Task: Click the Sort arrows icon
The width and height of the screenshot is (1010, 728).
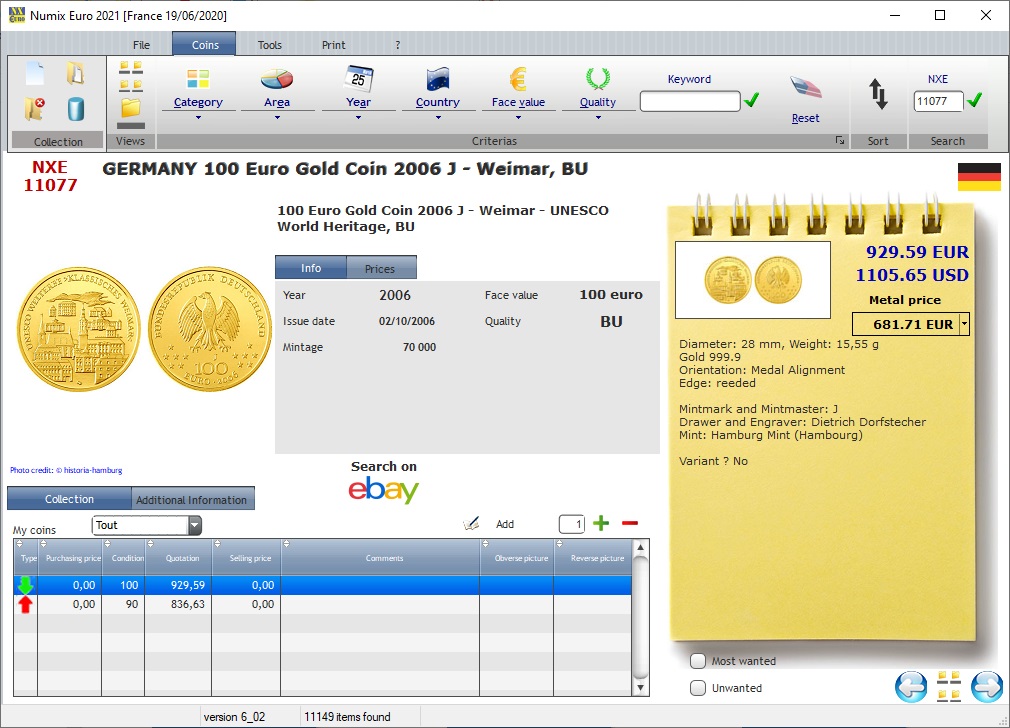Action: point(878,92)
